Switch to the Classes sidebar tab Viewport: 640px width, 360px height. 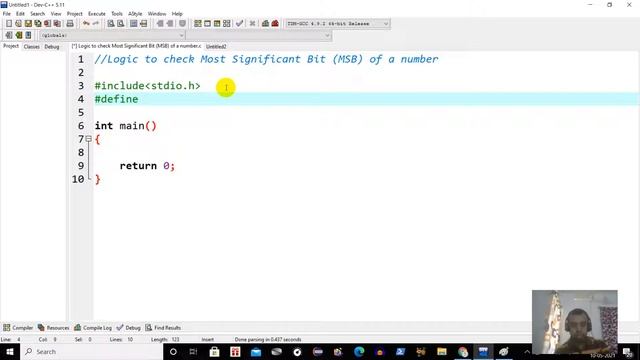pos(31,47)
